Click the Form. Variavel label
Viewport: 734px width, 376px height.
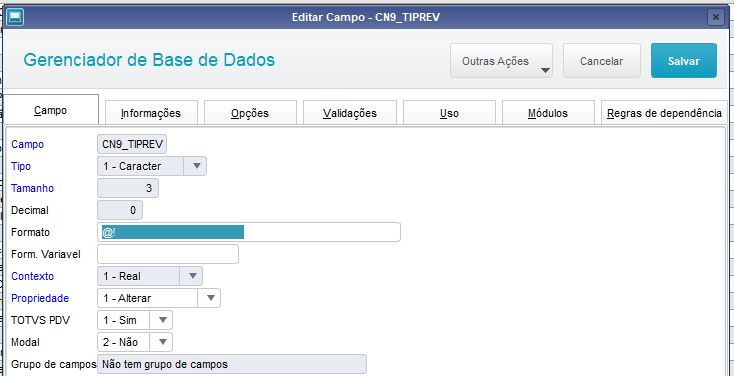pos(45,254)
